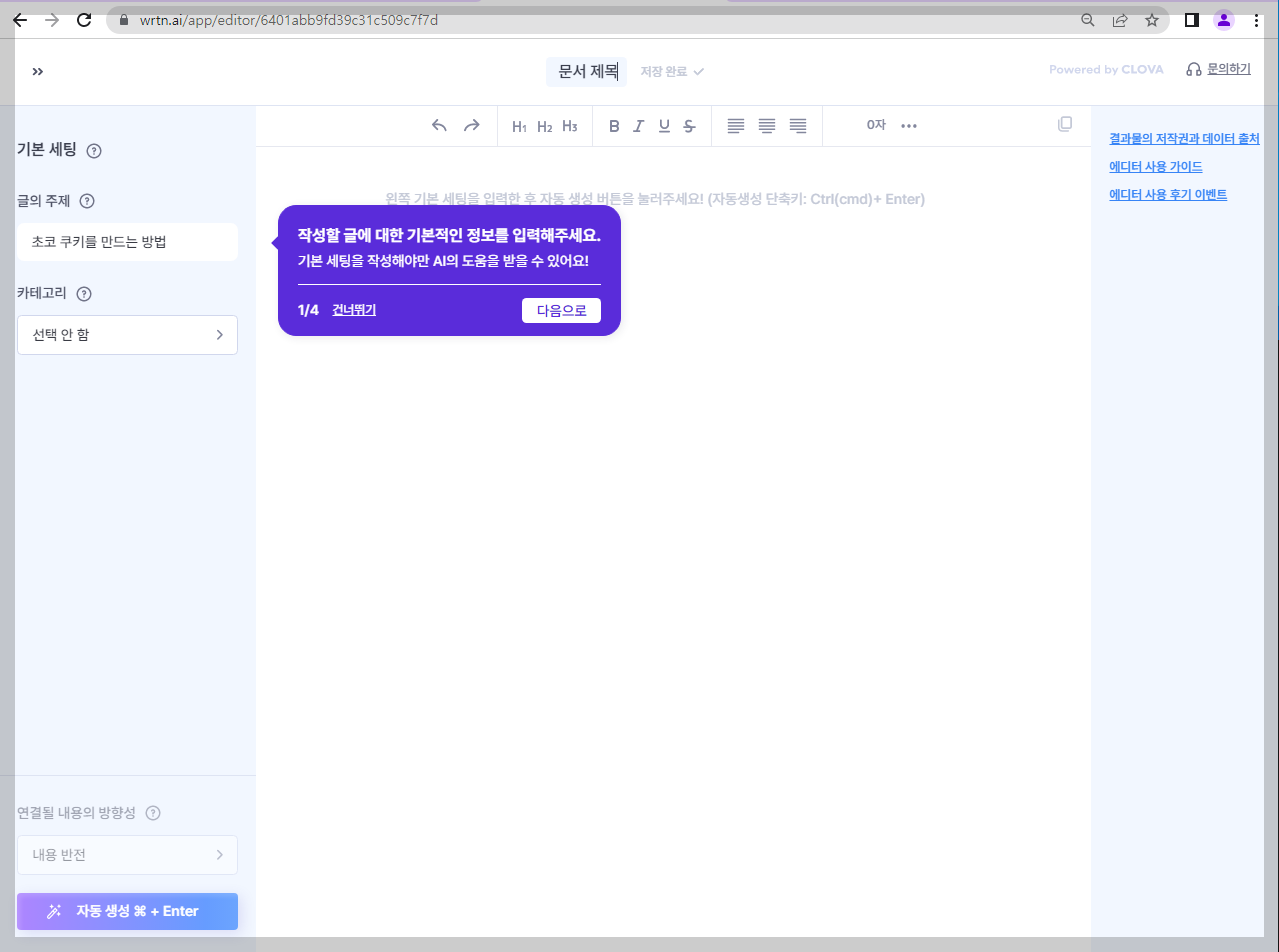Open the ... overflow menu in the toolbar
This screenshot has width=1279, height=952.
pyautogui.click(x=909, y=126)
